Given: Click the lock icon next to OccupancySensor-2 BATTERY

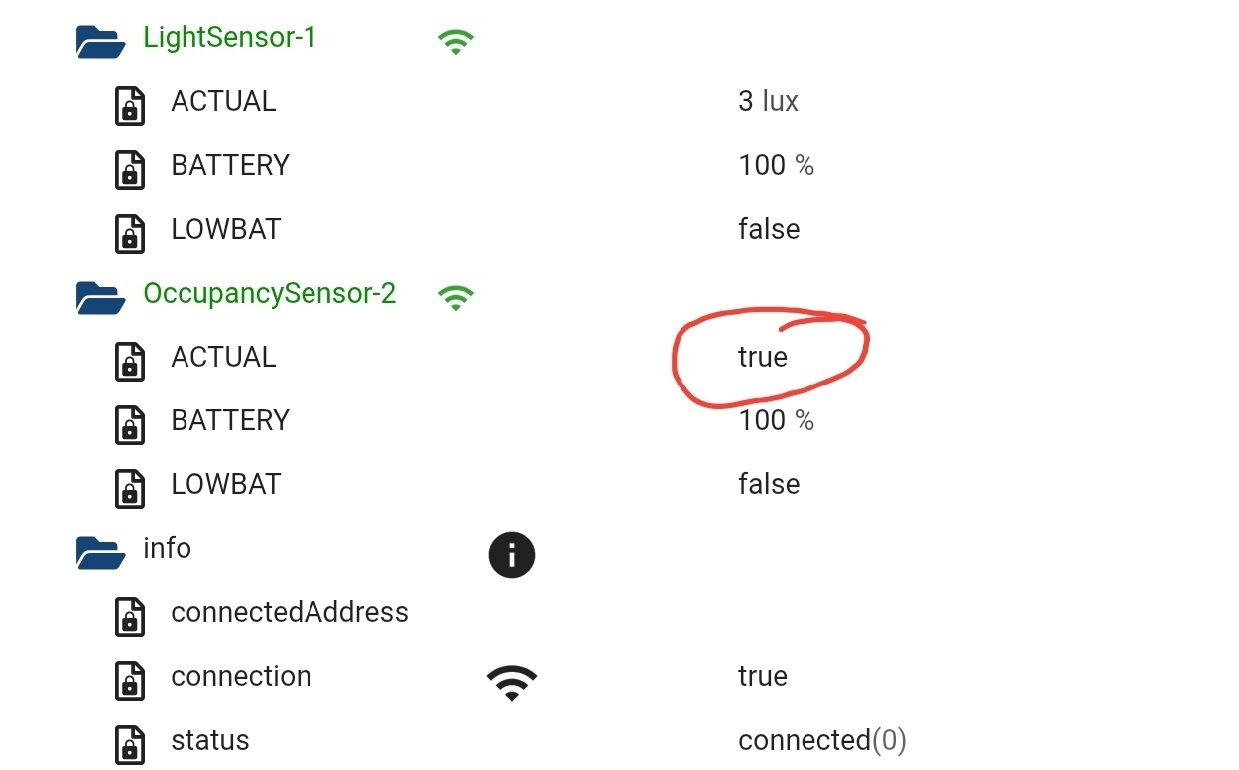Looking at the screenshot, I should (129, 425).
